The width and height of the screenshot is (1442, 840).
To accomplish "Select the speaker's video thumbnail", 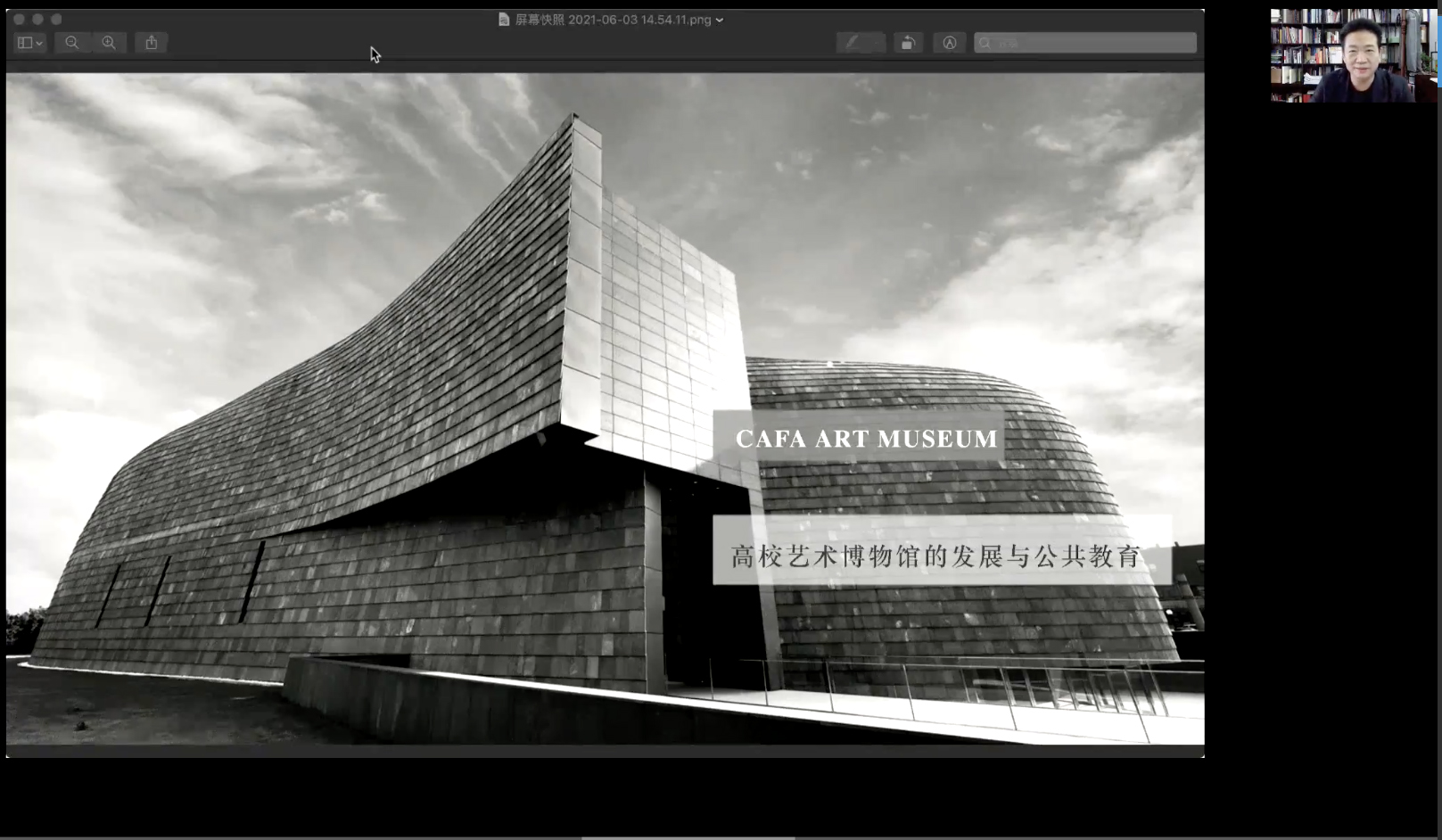I will click(1355, 55).
